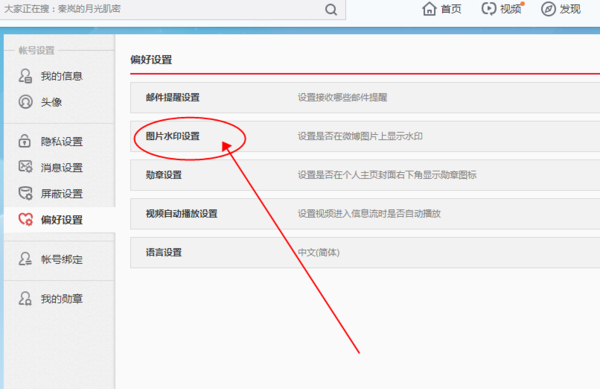Image resolution: width=600 pixels, height=389 pixels.
Task: Click the 头像 avatar icon
Action: (25, 102)
